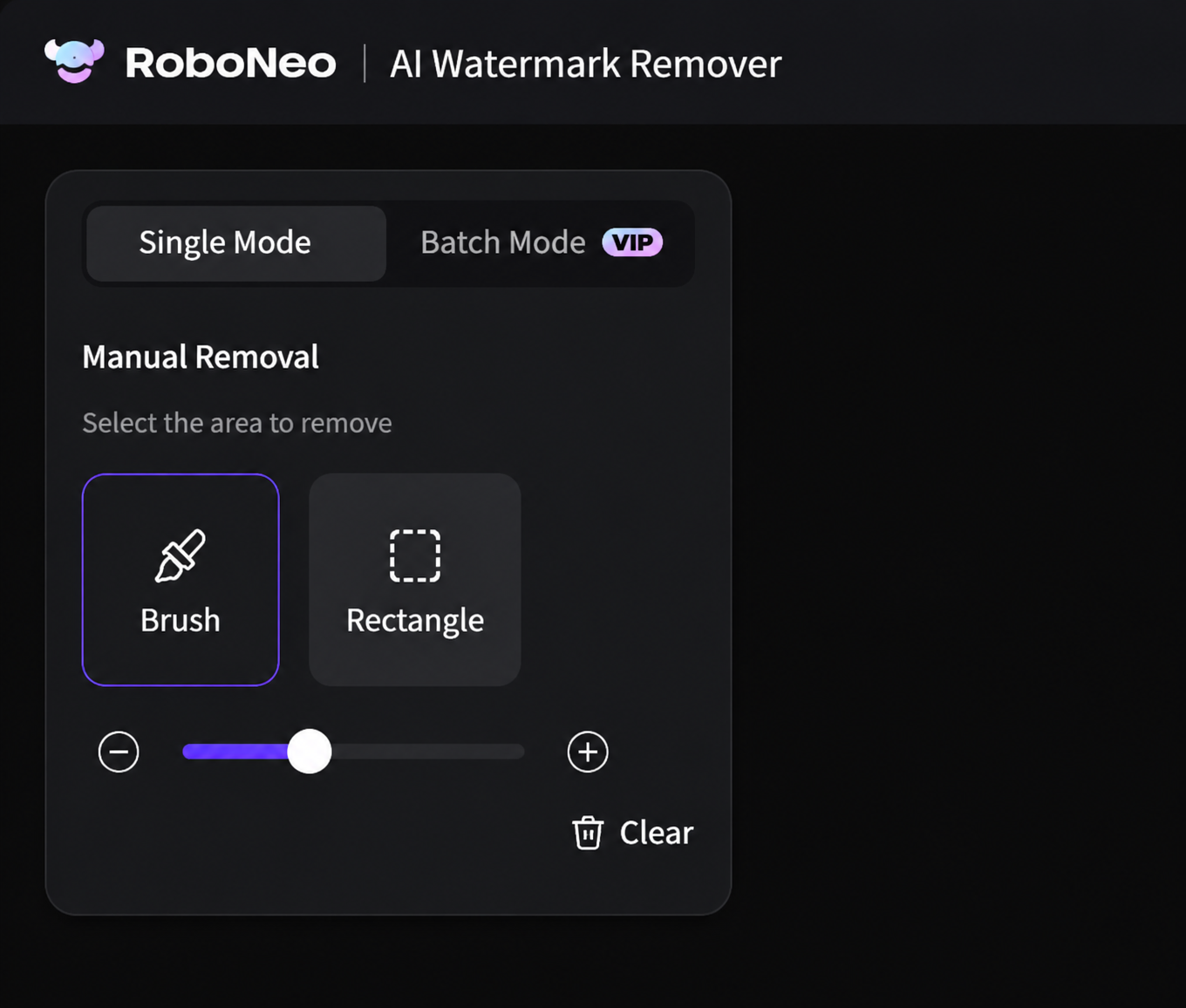
Task: Click the unfilled part of brush size track
Action: tap(428, 752)
